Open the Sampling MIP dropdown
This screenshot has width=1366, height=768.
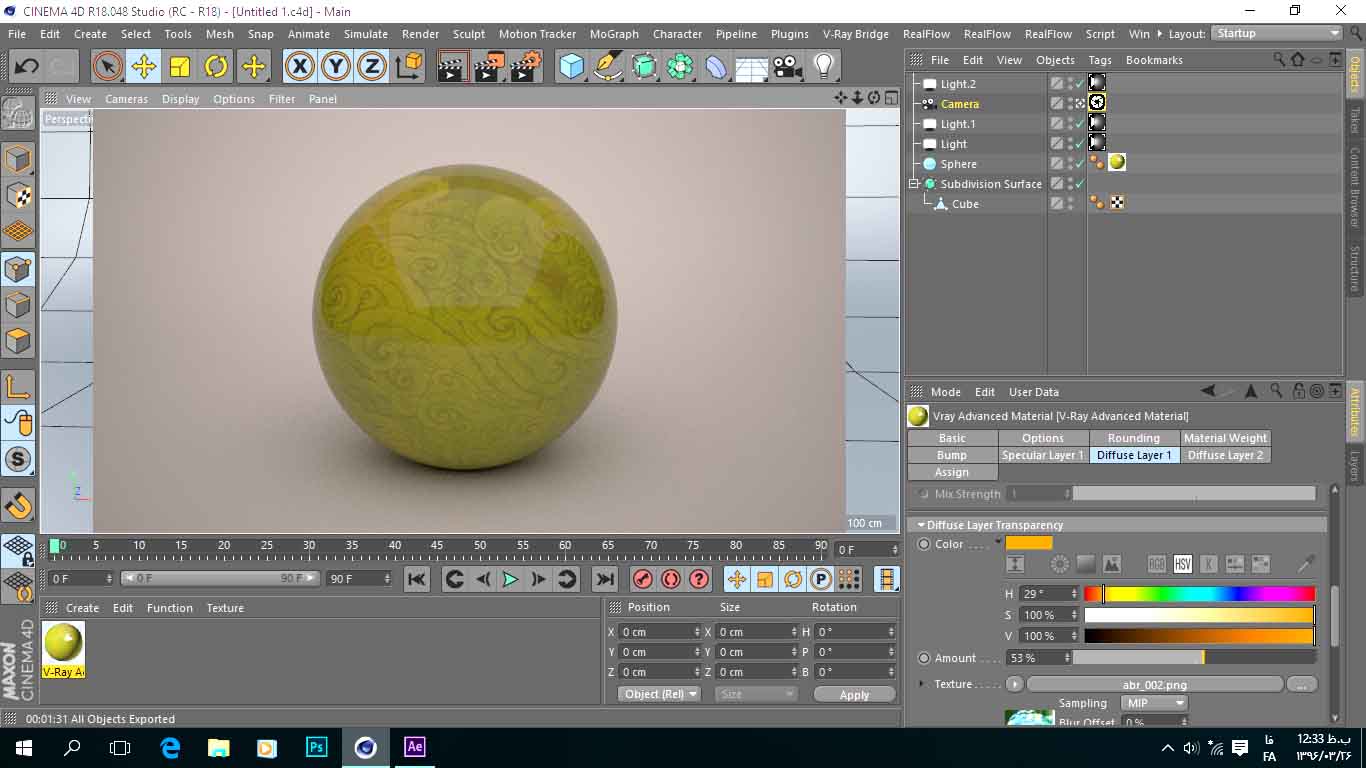(1154, 703)
